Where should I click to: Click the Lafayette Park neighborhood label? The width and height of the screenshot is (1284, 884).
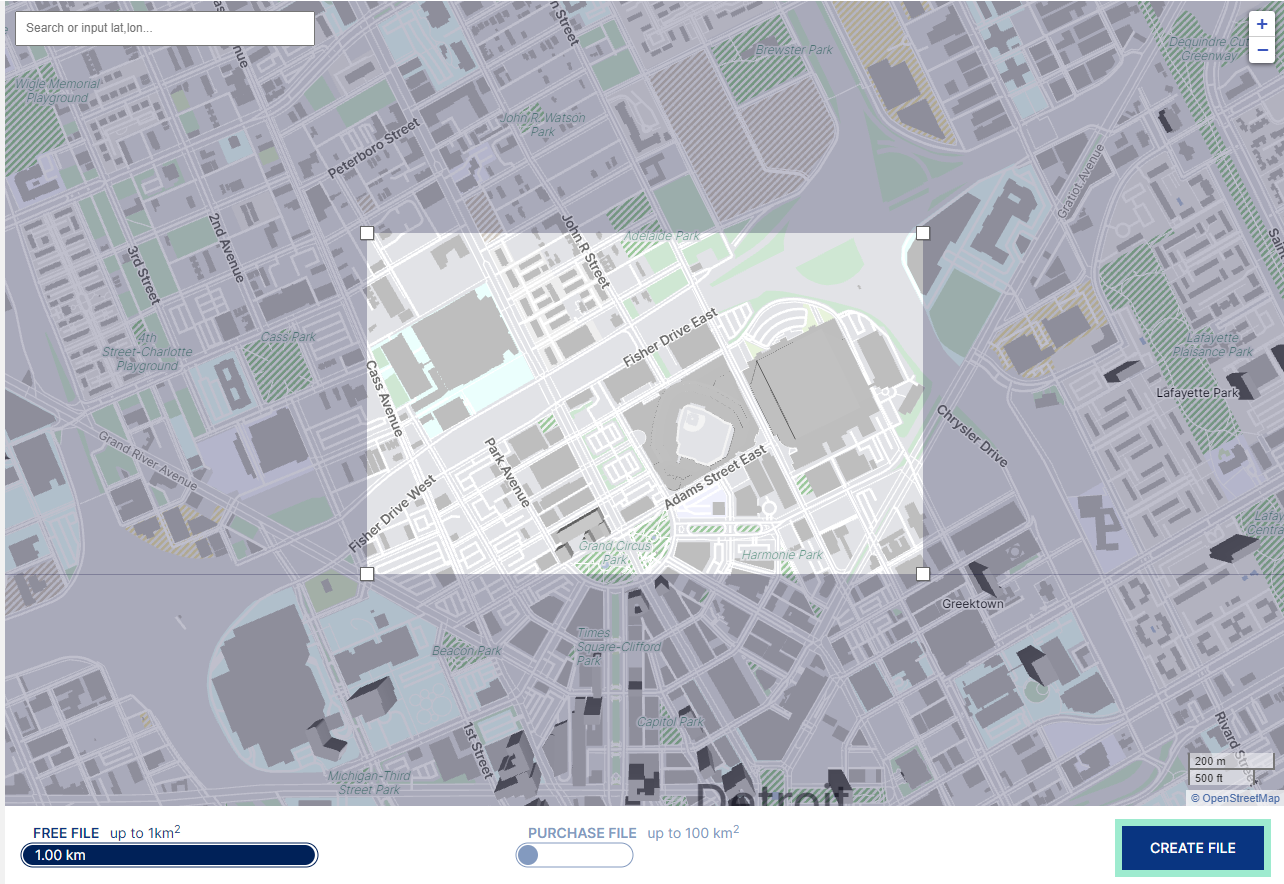click(1198, 393)
